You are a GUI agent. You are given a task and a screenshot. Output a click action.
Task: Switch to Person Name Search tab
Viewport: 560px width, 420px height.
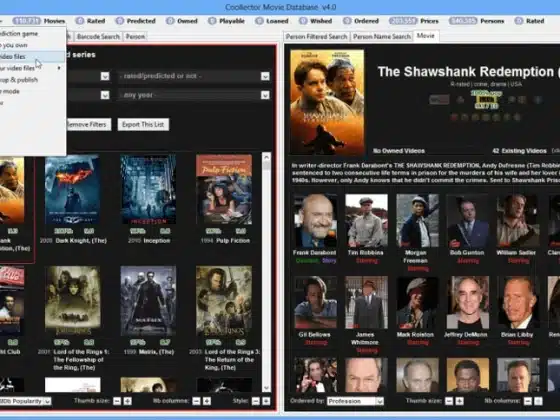(381, 36)
